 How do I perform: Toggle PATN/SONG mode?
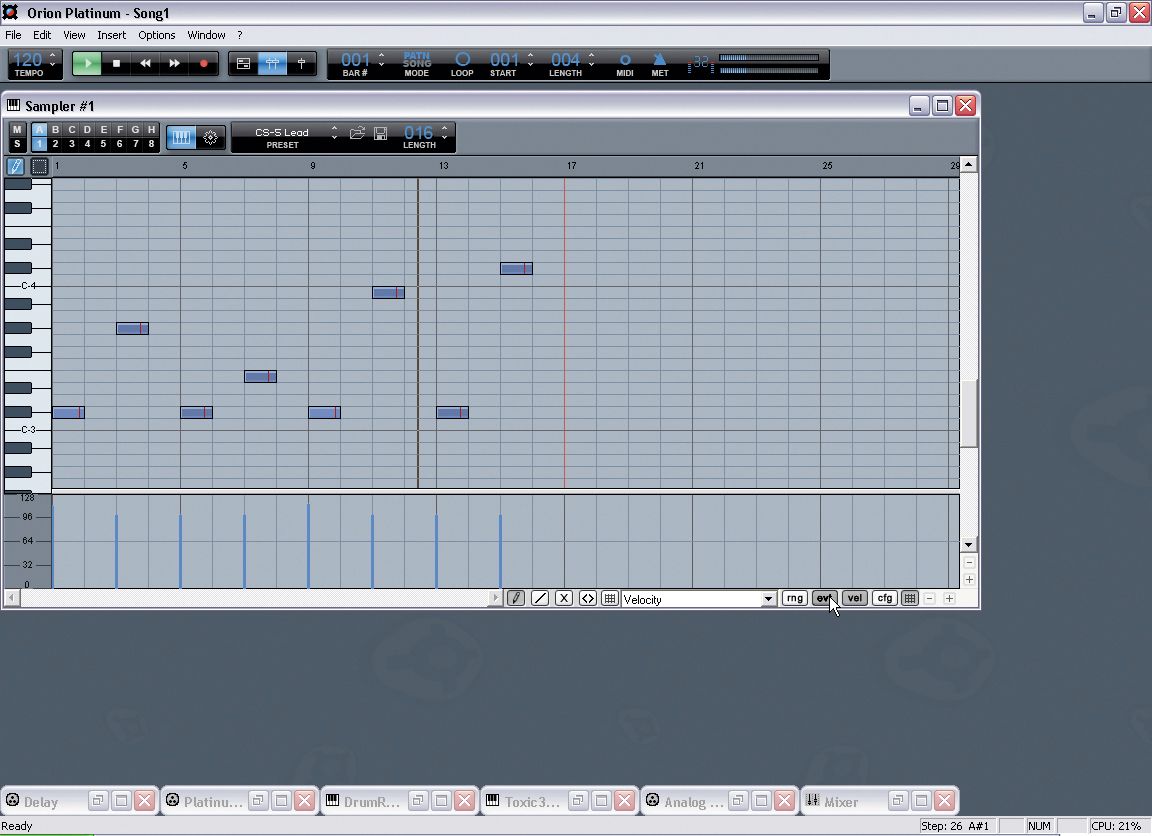(417, 64)
